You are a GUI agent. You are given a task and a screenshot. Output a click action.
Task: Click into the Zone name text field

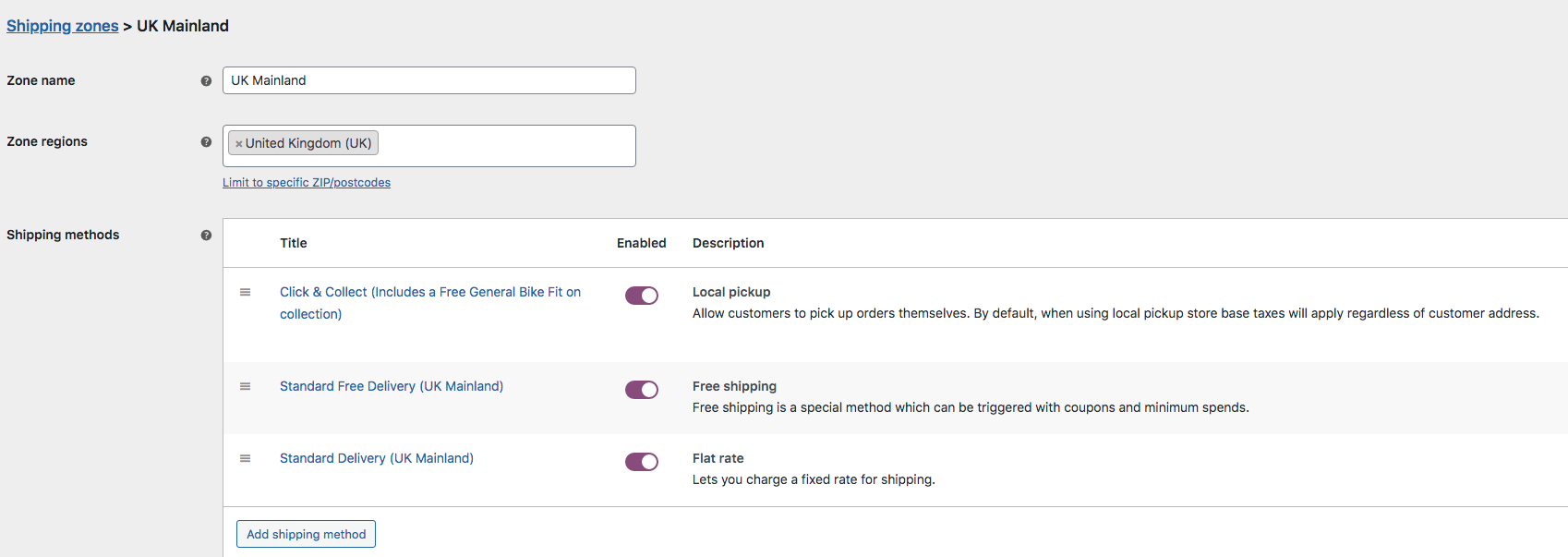428,80
